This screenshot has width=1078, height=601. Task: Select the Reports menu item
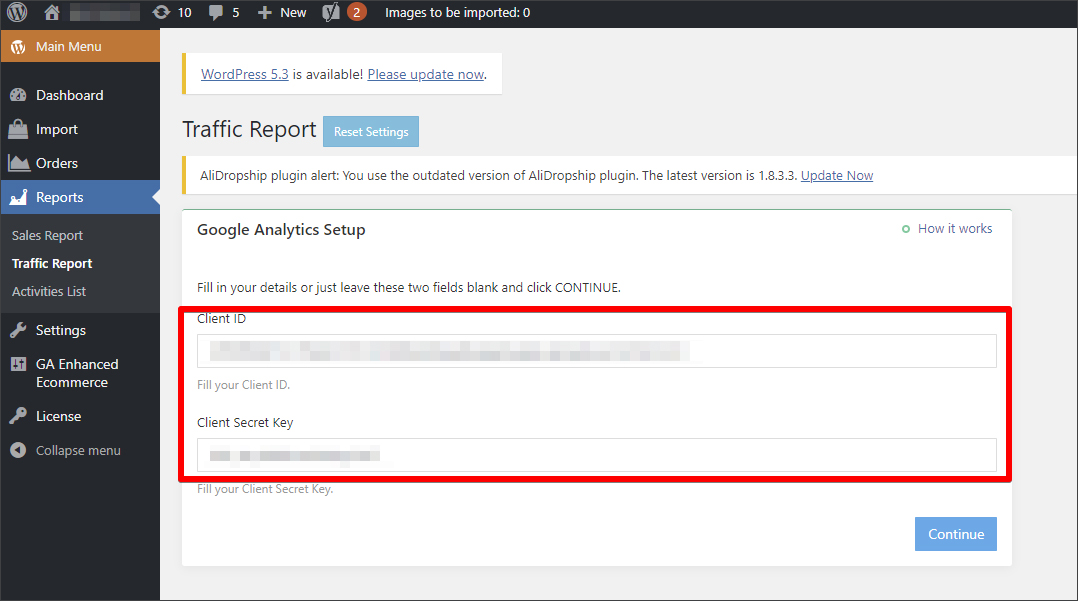(80, 197)
